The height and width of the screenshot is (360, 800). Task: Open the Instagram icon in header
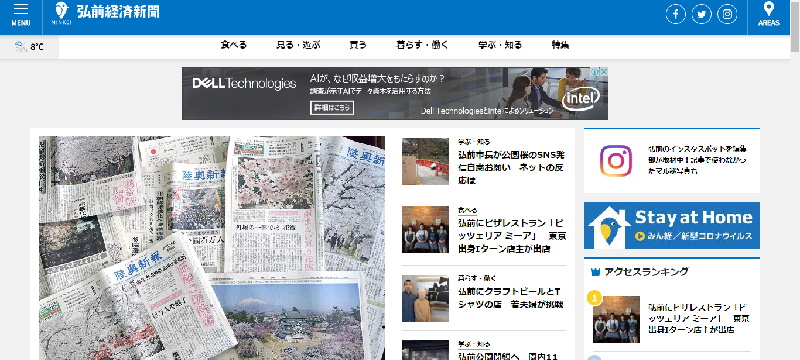coord(727,14)
